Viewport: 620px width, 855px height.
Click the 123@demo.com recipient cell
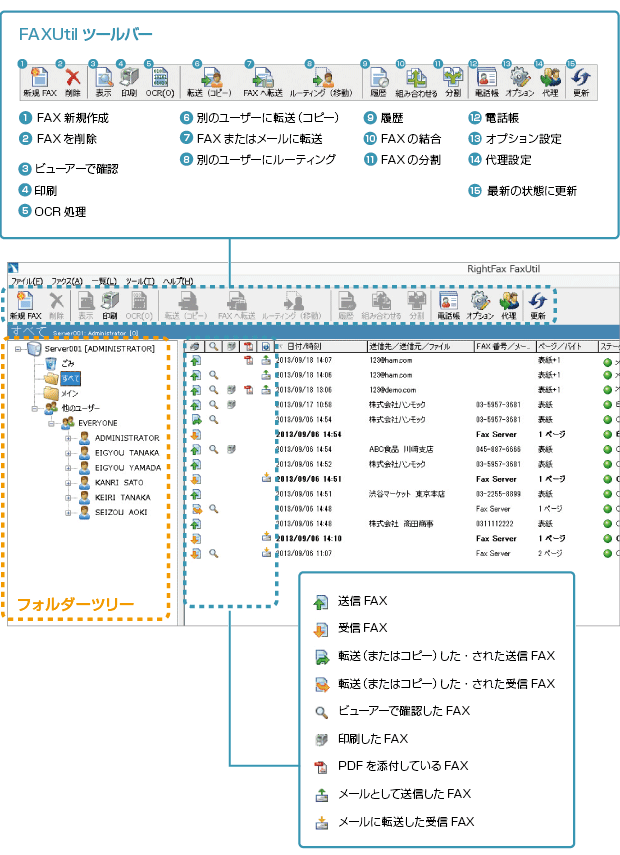[x=393, y=390]
